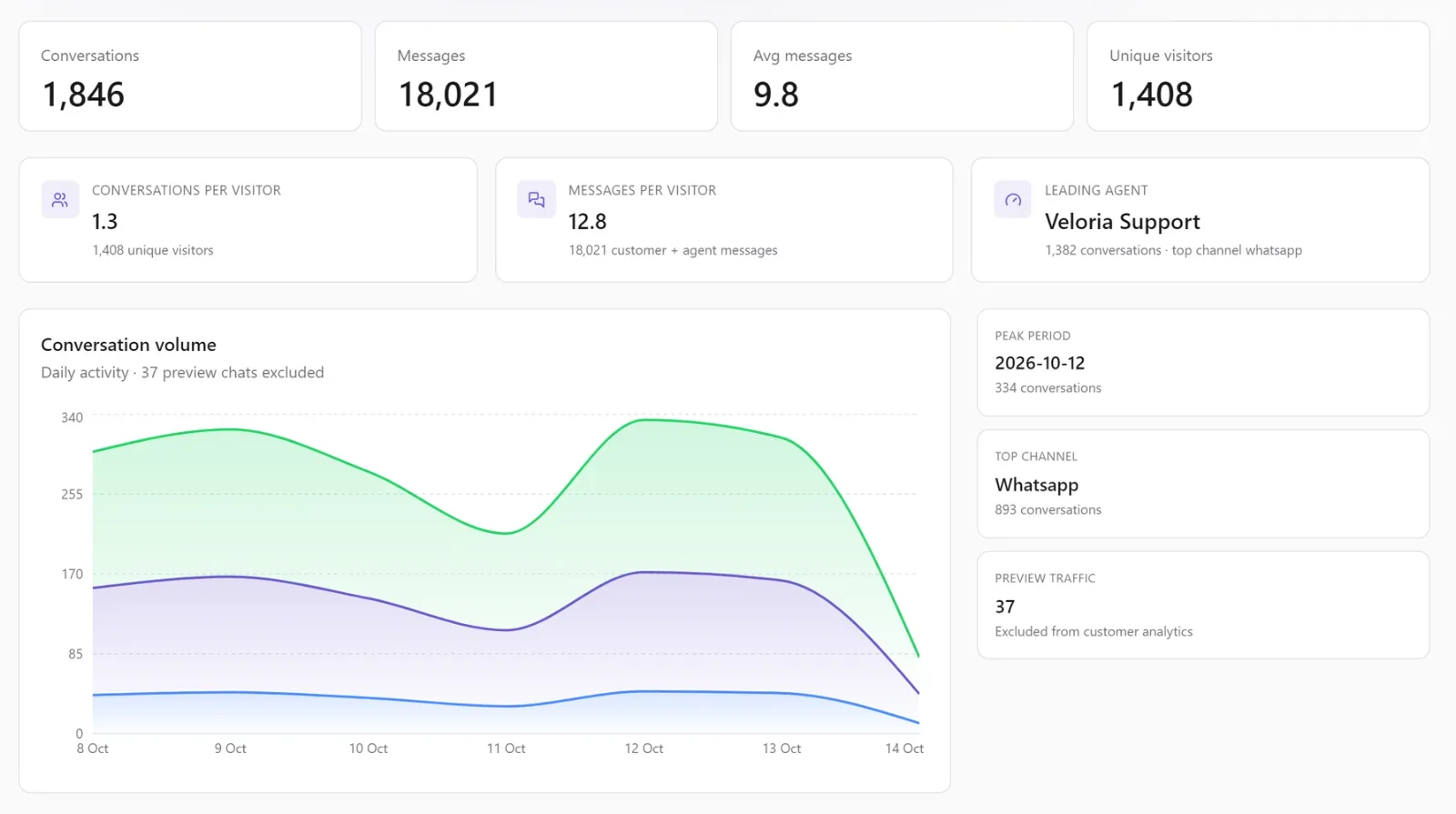Select the 'Whatsapp' top channel name

point(1036,485)
